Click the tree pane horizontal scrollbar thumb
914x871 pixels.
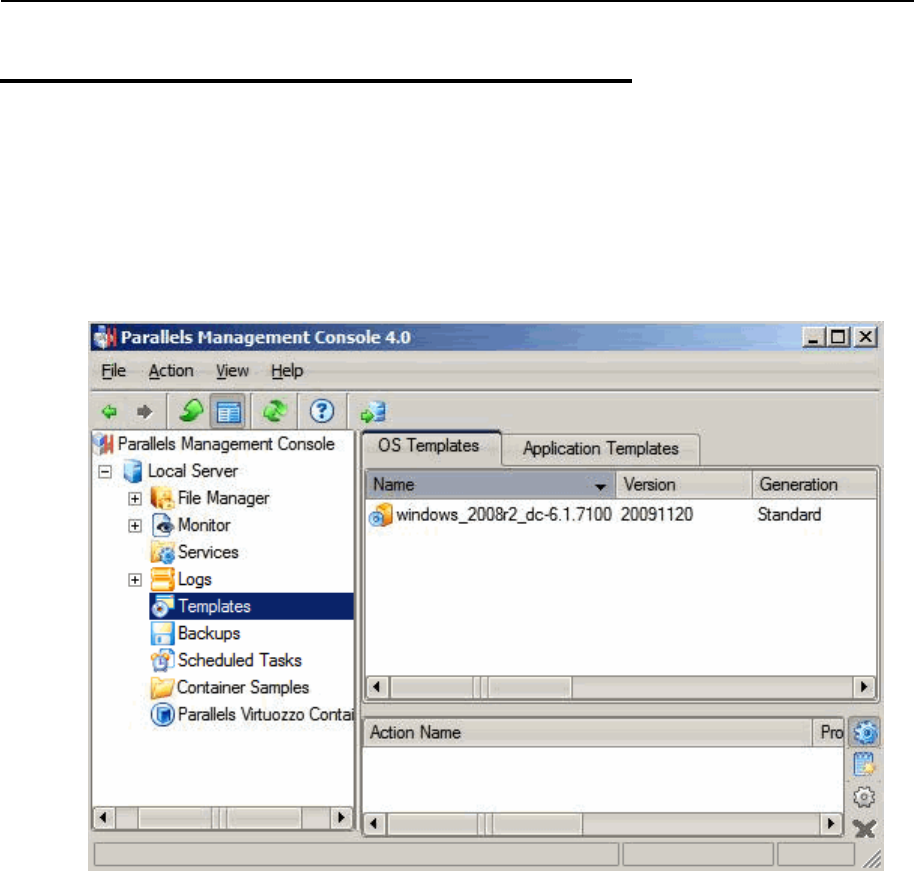pos(219,817)
